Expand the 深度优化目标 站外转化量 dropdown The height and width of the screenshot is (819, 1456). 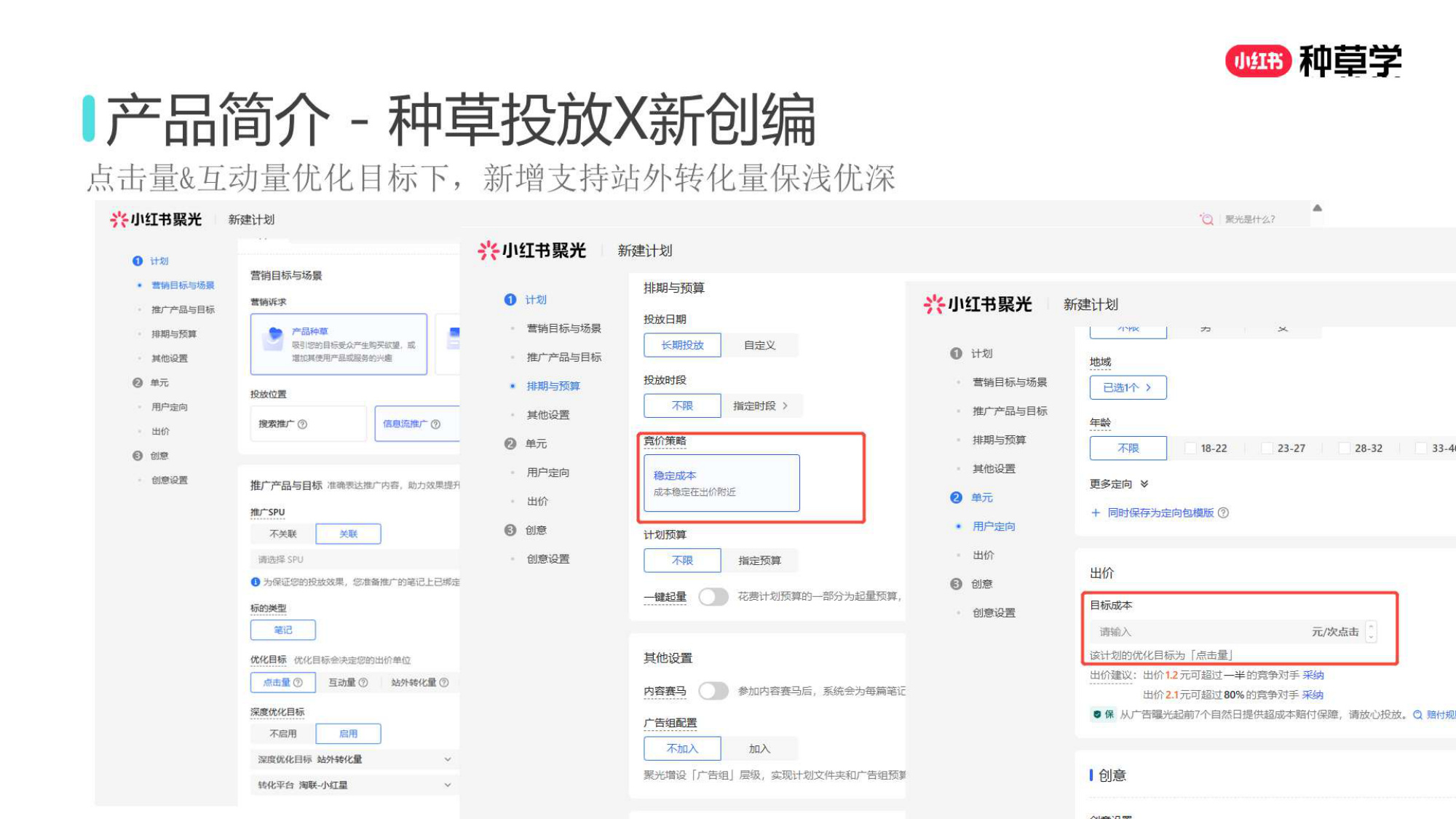446,759
